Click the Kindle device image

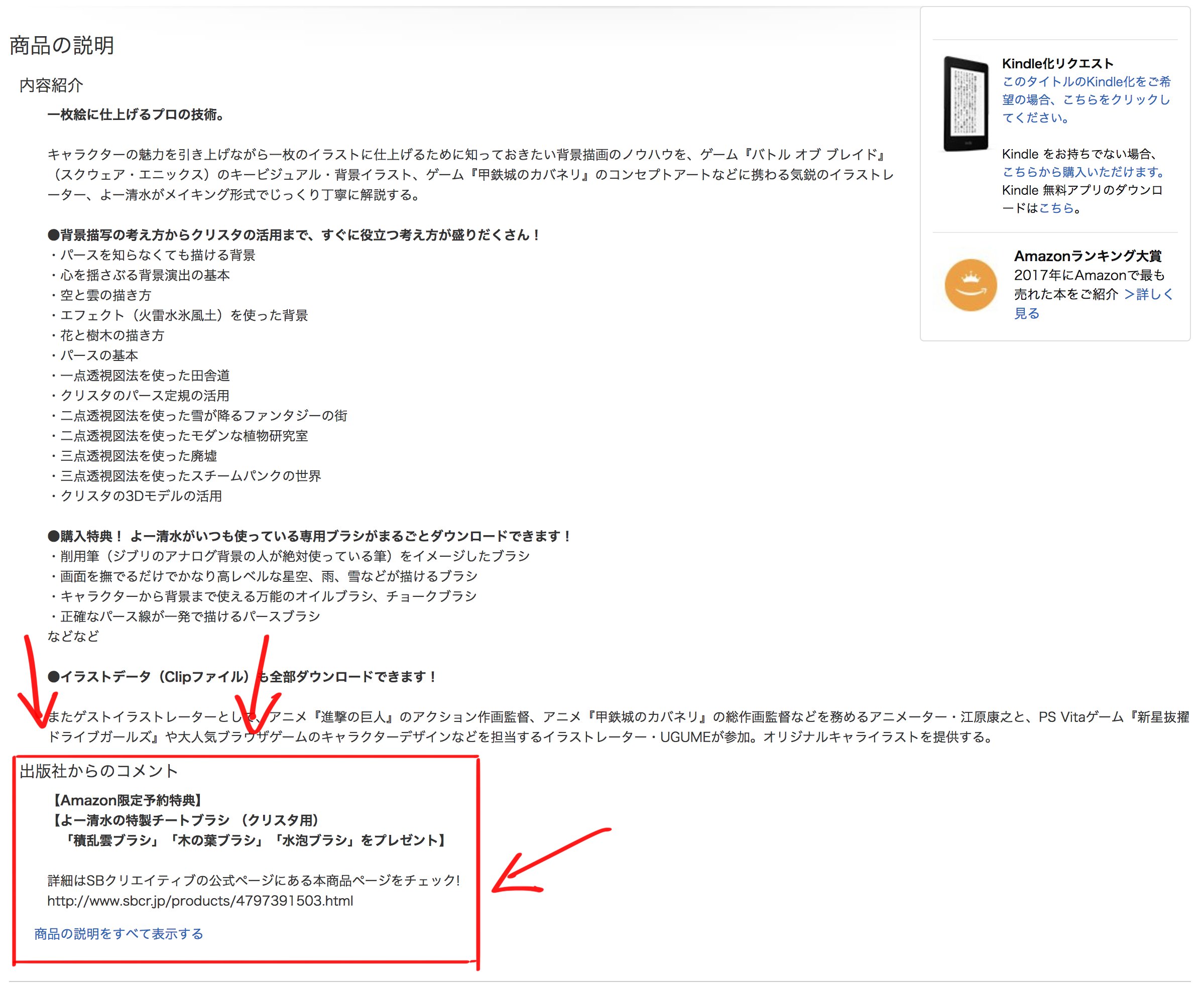[x=966, y=103]
